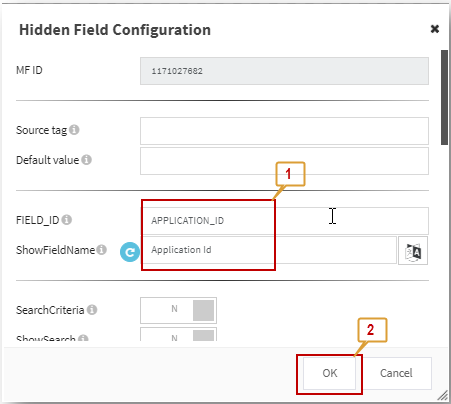Image resolution: width=451 pixels, height=404 pixels.
Task: Close the Hidden Field Configuration dialog
Action: (435, 29)
